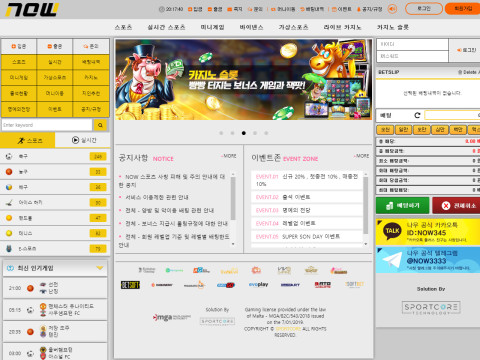Open the live casino menu item
This screenshot has width=480, height=360.
click(x=342, y=27)
